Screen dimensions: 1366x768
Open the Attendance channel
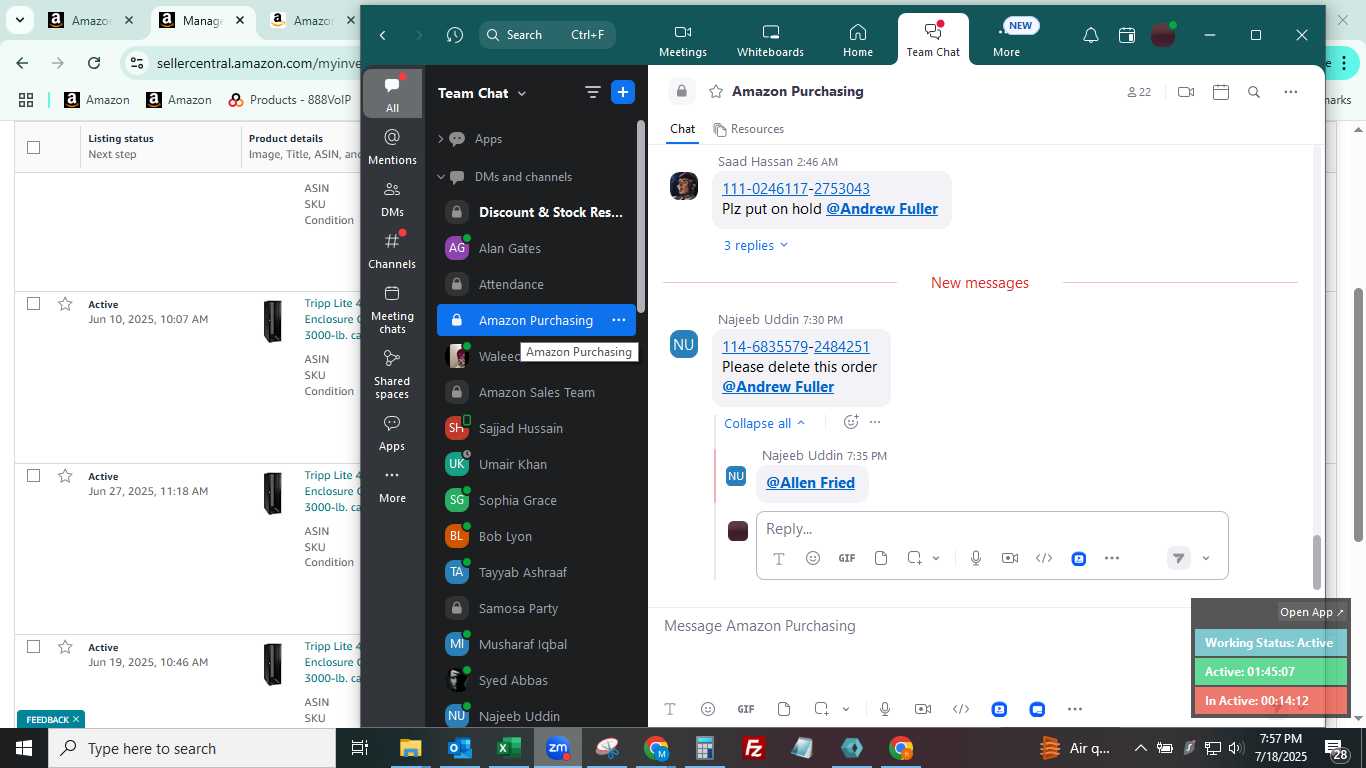pyautogui.click(x=536, y=284)
